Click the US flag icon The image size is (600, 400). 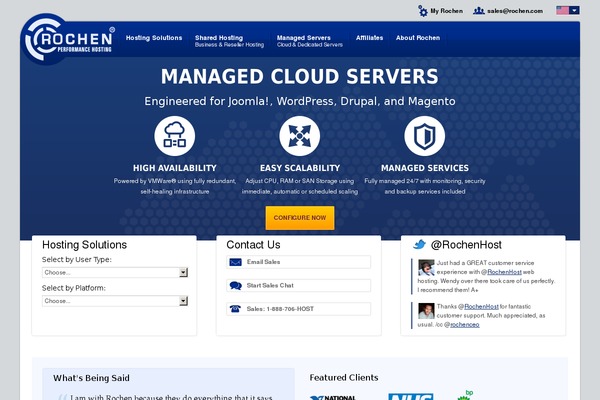tap(562, 10)
